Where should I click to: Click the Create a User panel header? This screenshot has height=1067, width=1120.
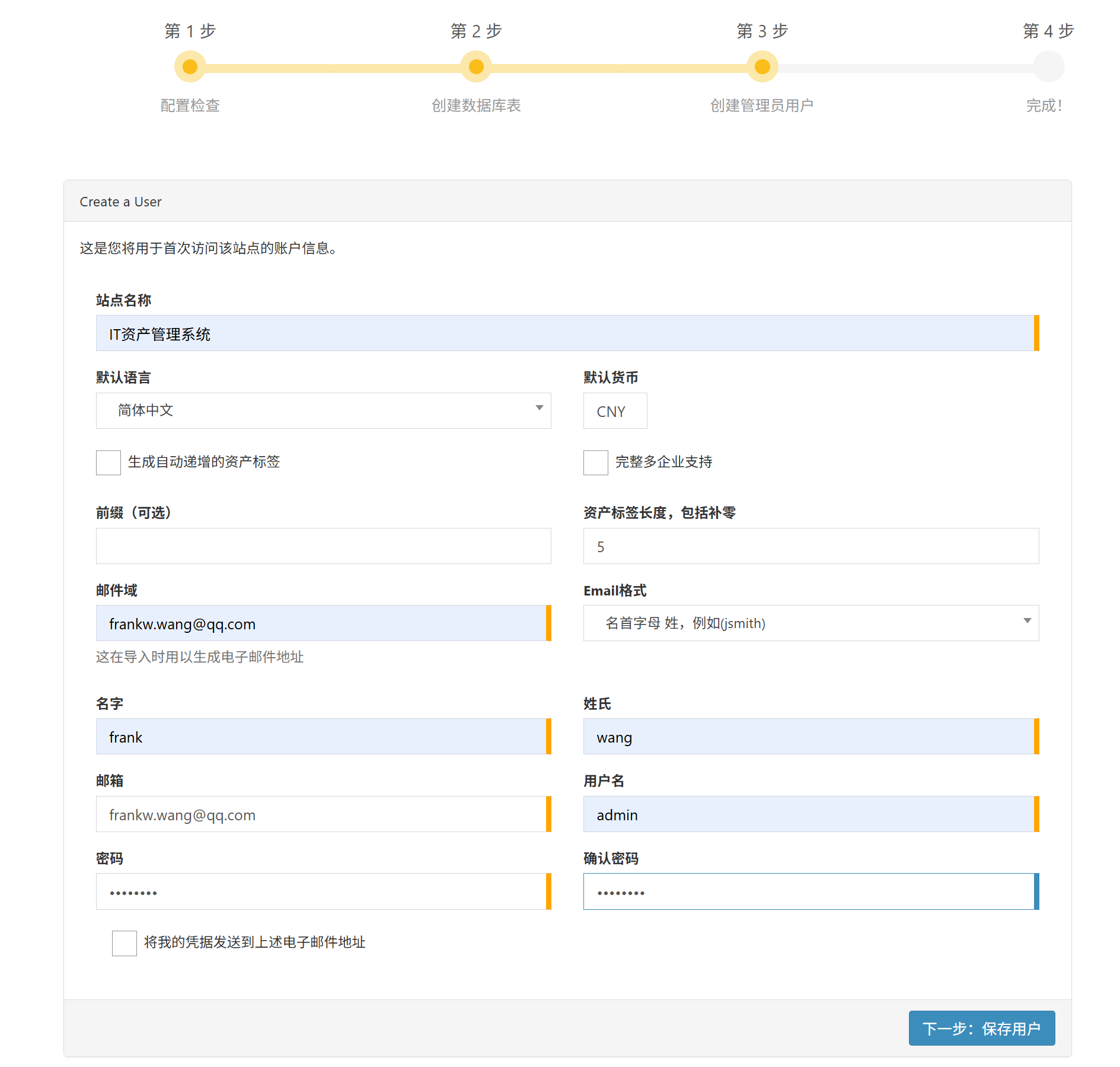tap(120, 202)
